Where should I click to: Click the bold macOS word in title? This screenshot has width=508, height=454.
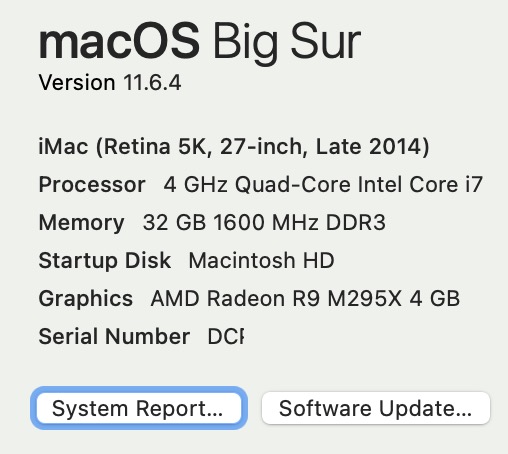pyautogui.click(x=119, y=41)
